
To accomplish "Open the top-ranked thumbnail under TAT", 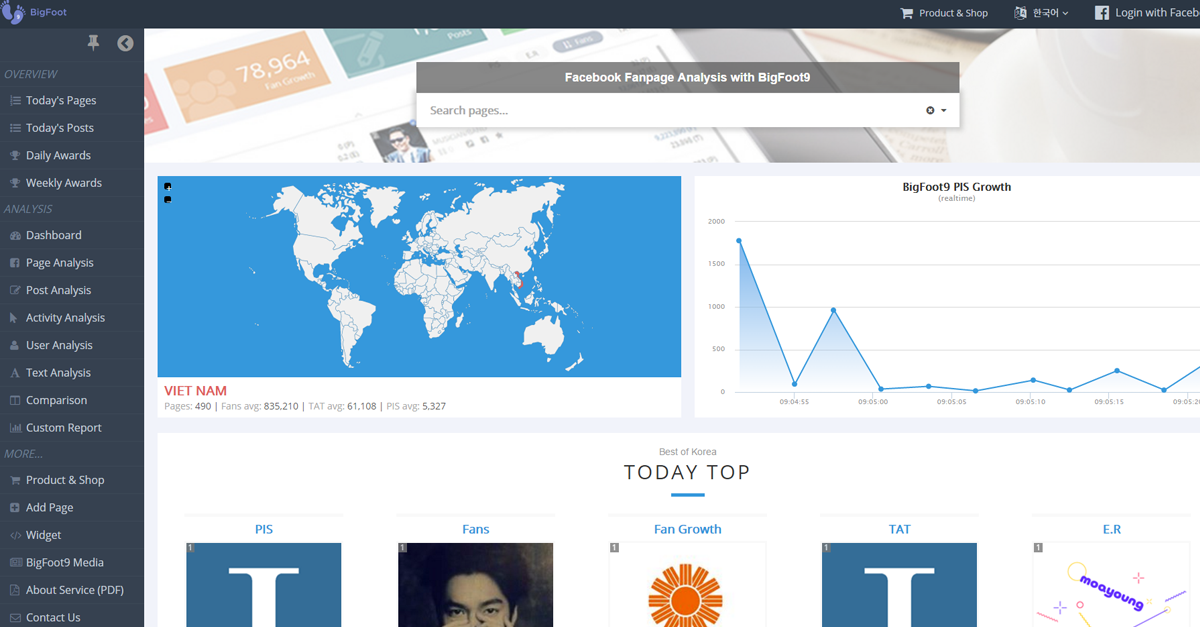I will 900,585.
